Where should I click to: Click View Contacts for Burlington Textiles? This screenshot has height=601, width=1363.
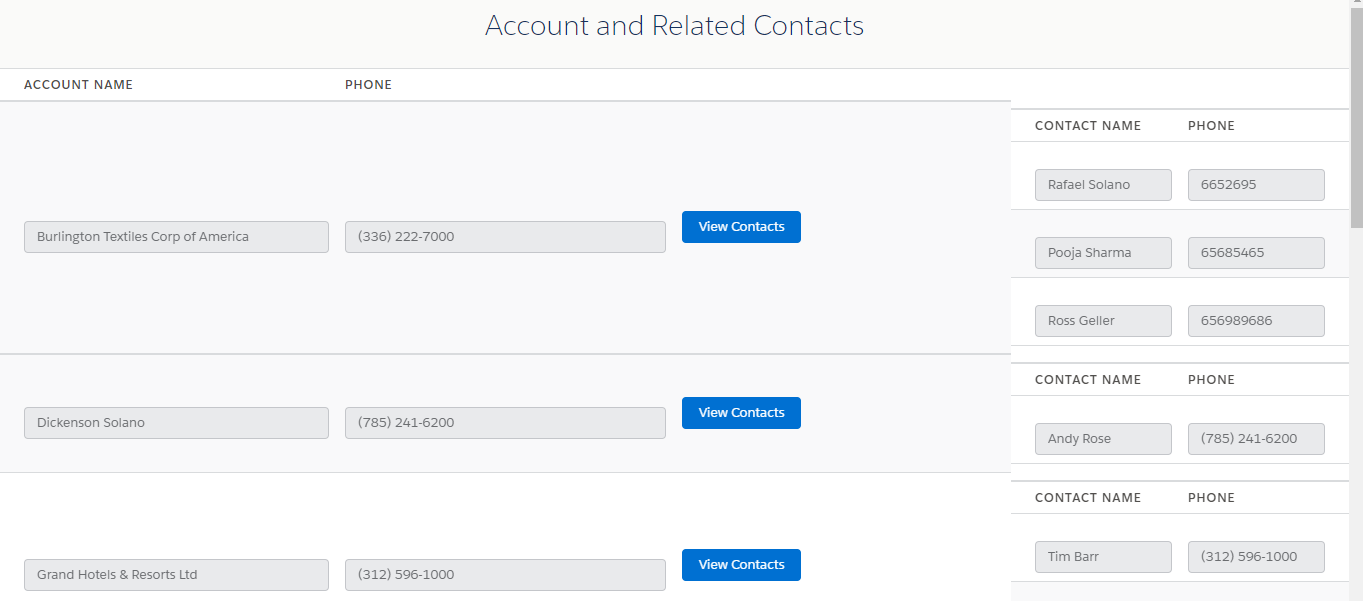point(741,227)
